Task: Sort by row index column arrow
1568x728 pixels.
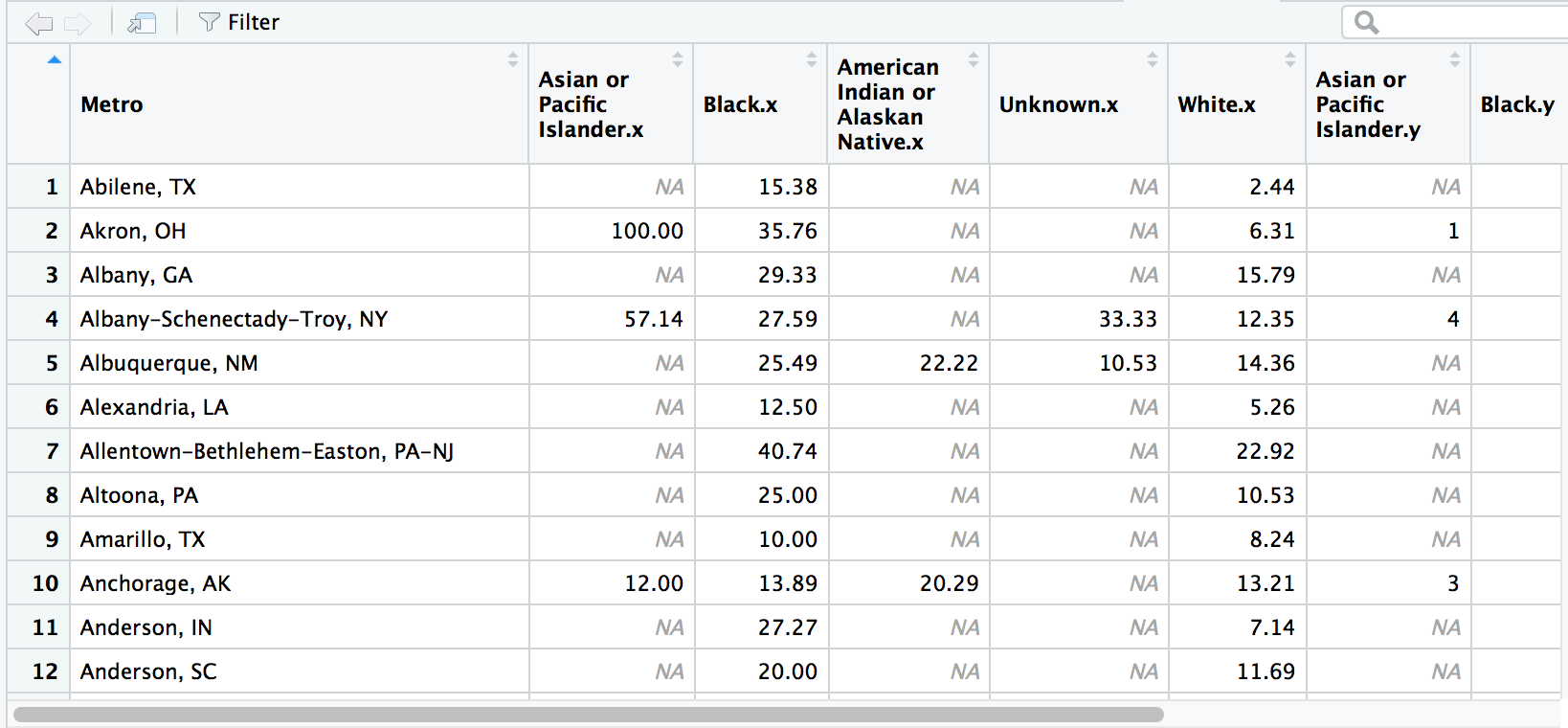Action: click(x=55, y=60)
